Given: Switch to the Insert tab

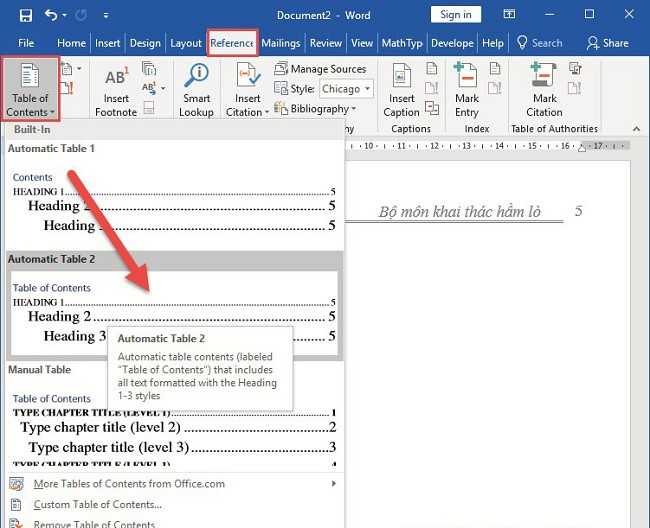Looking at the screenshot, I should (107, 43).
